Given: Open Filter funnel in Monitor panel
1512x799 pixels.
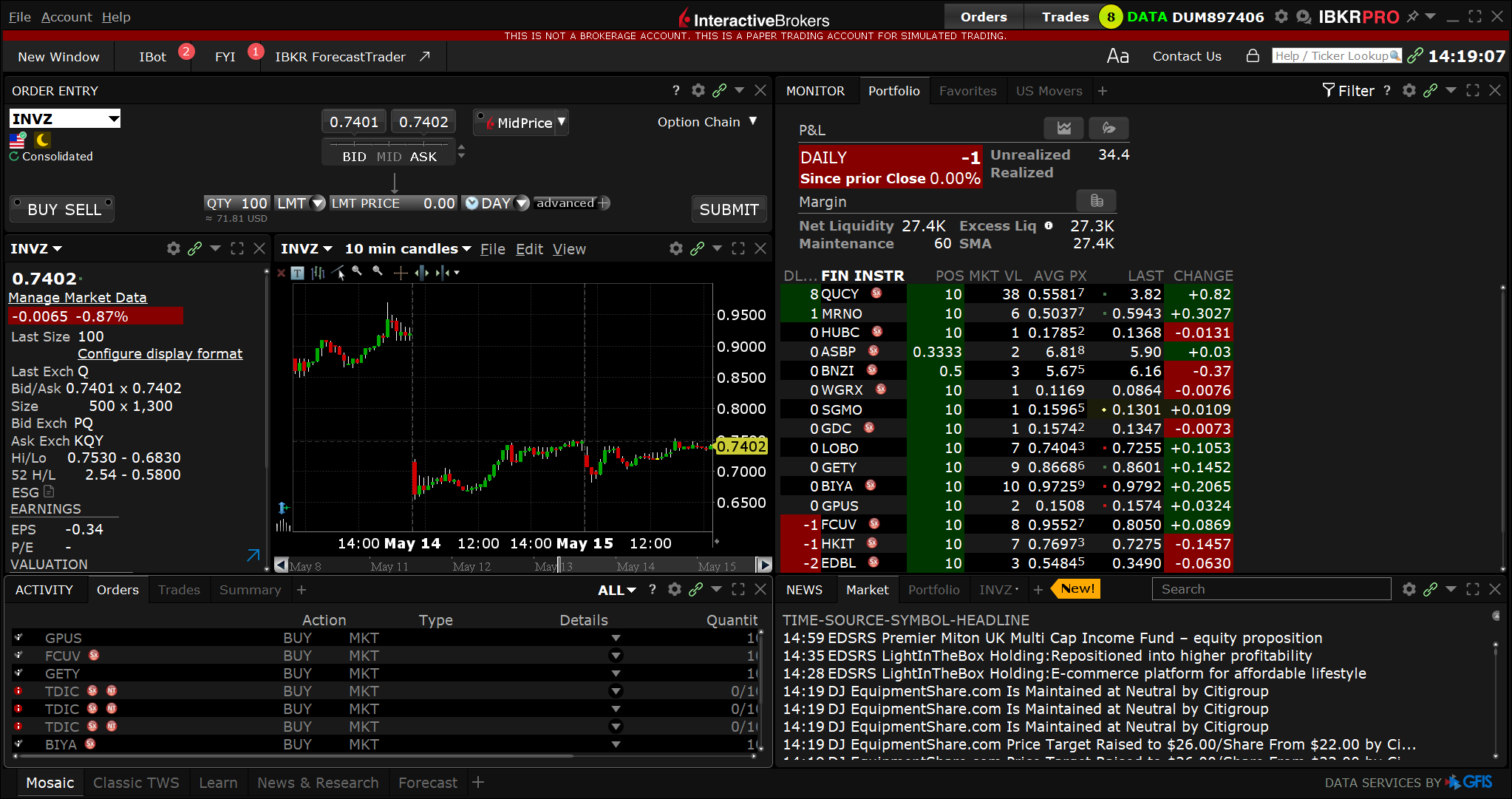Looking at the screenshot, I should coord(1348,90).
